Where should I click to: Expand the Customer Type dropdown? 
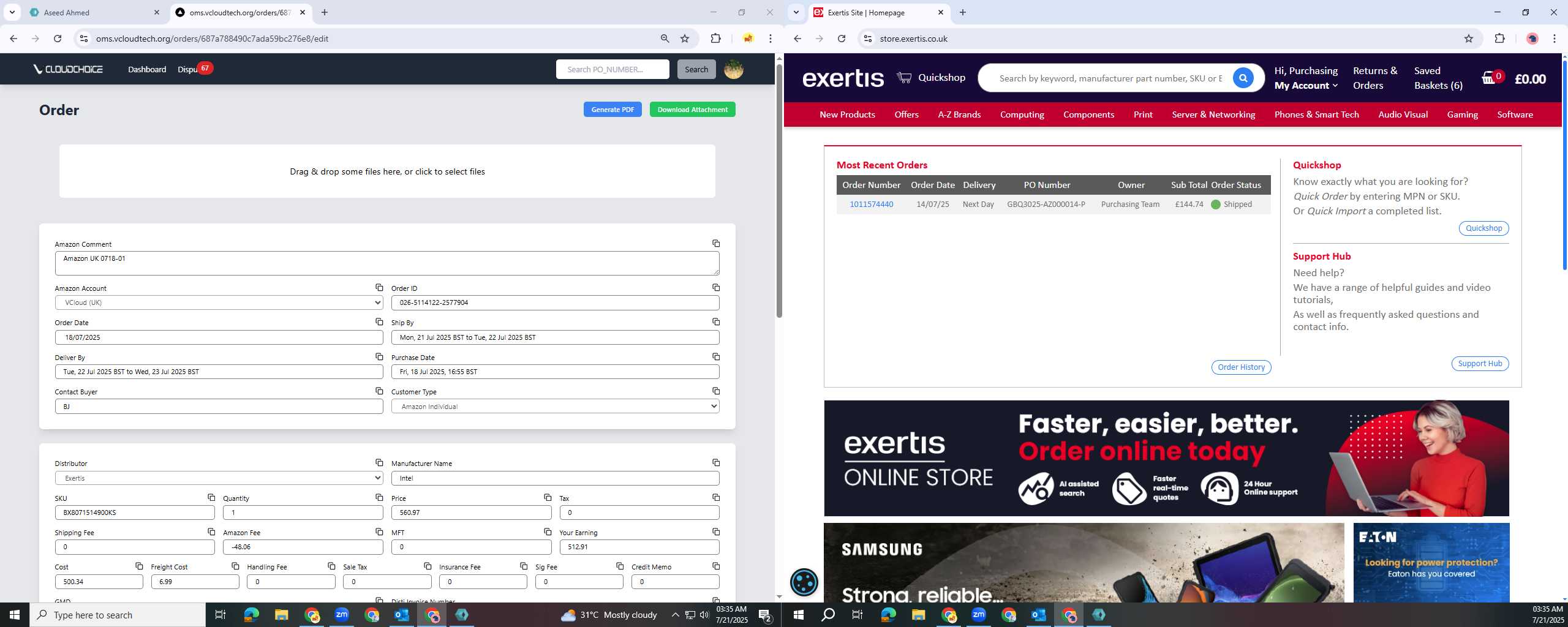tap(555, 406)
